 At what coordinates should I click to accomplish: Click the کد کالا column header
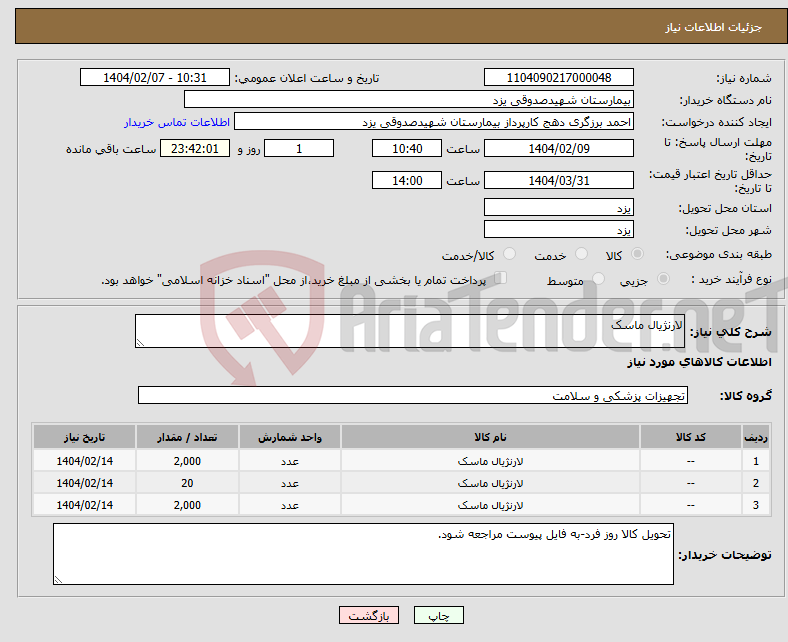pyautogui.click(x=691, y=437)
